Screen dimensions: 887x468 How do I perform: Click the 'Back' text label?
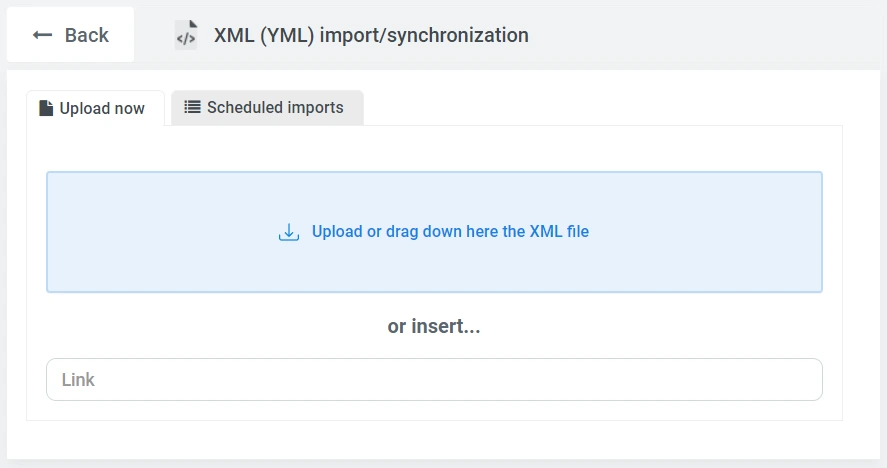[87, 35]
